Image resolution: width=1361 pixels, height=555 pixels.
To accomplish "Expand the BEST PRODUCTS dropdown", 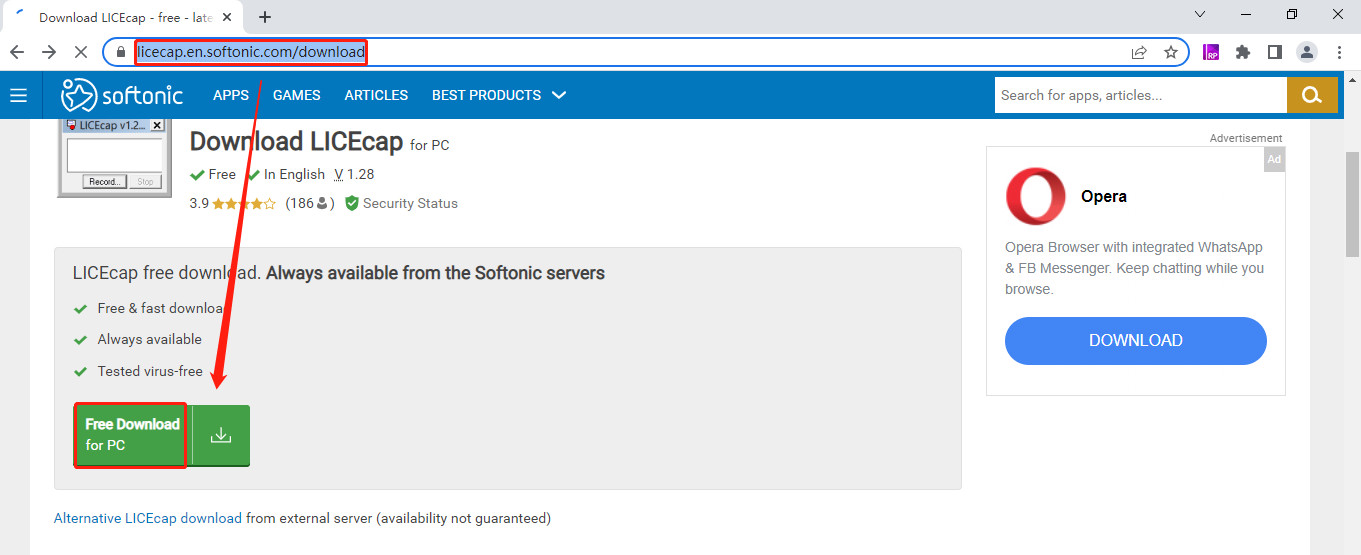I will [x=499, y=95].
